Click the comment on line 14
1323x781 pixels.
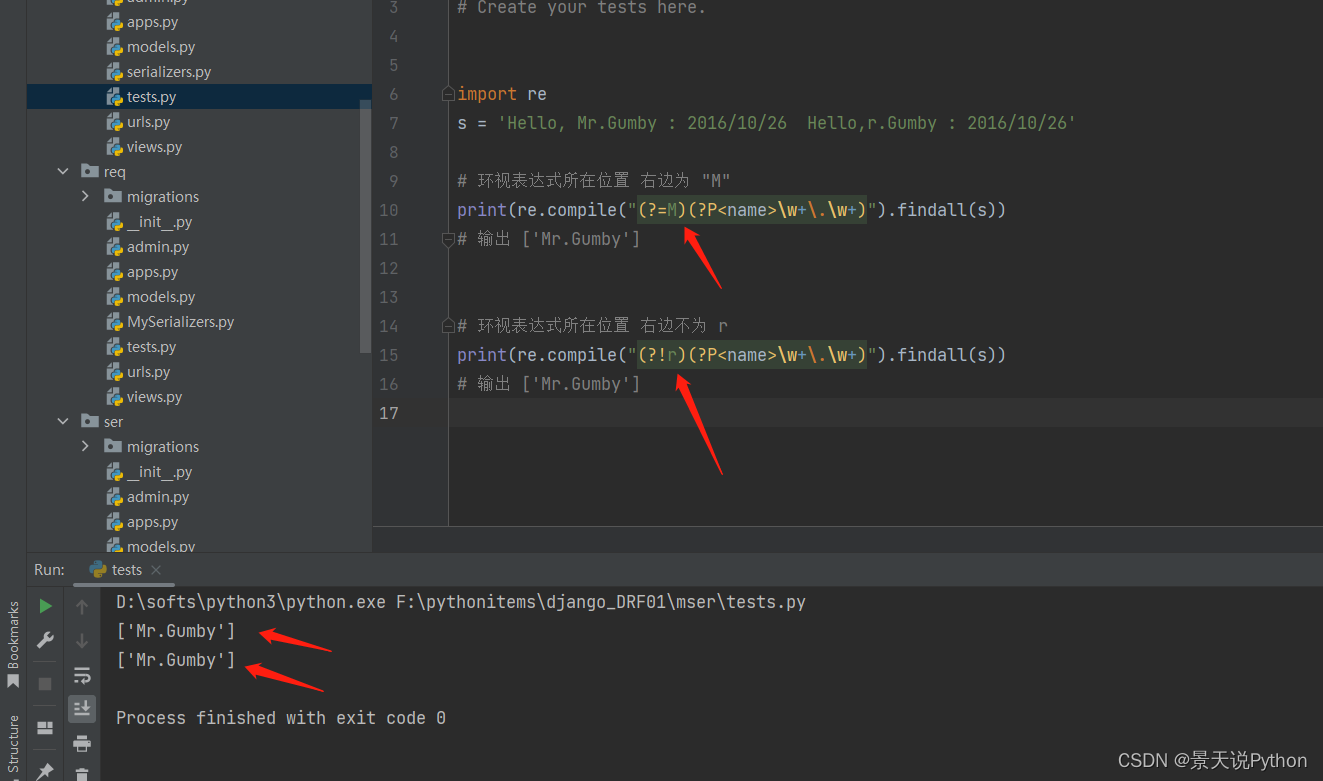592,326
